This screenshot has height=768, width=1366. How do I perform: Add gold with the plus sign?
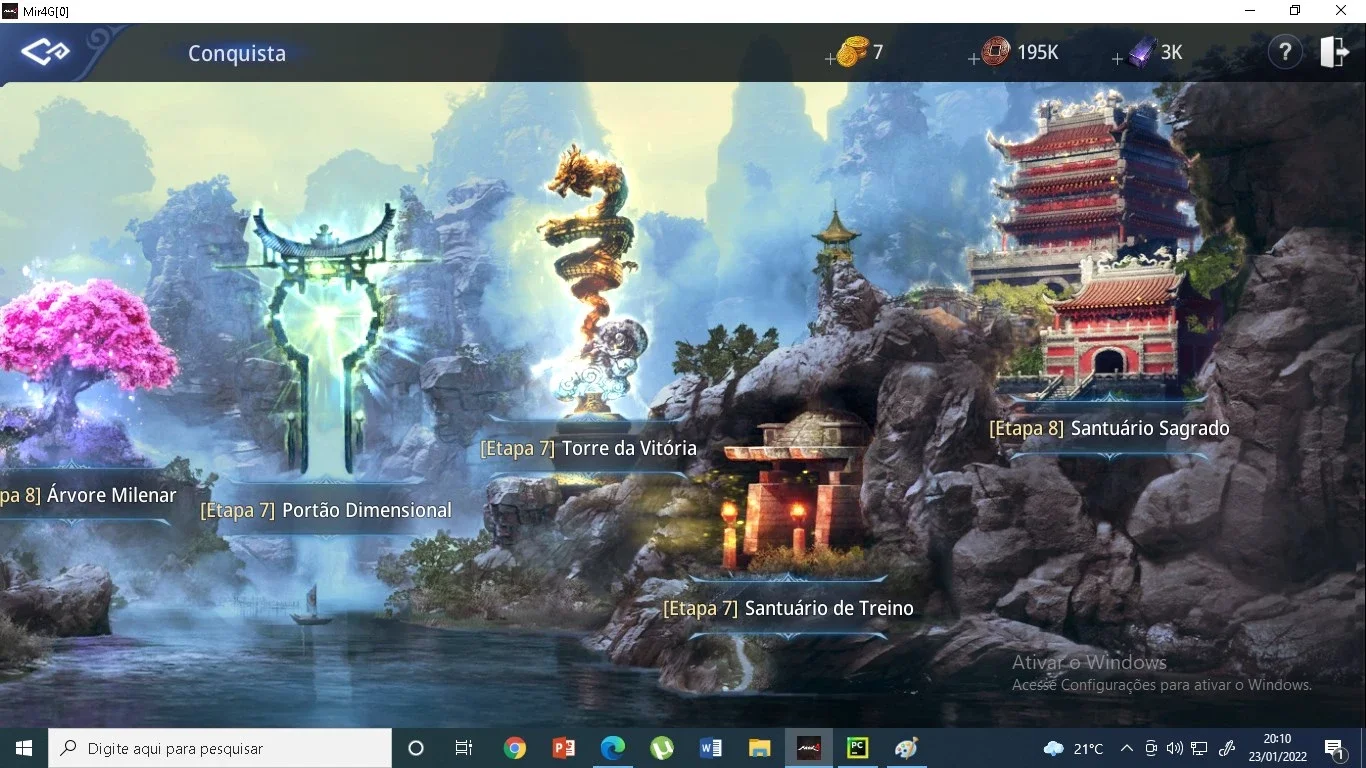pos(830,59)
